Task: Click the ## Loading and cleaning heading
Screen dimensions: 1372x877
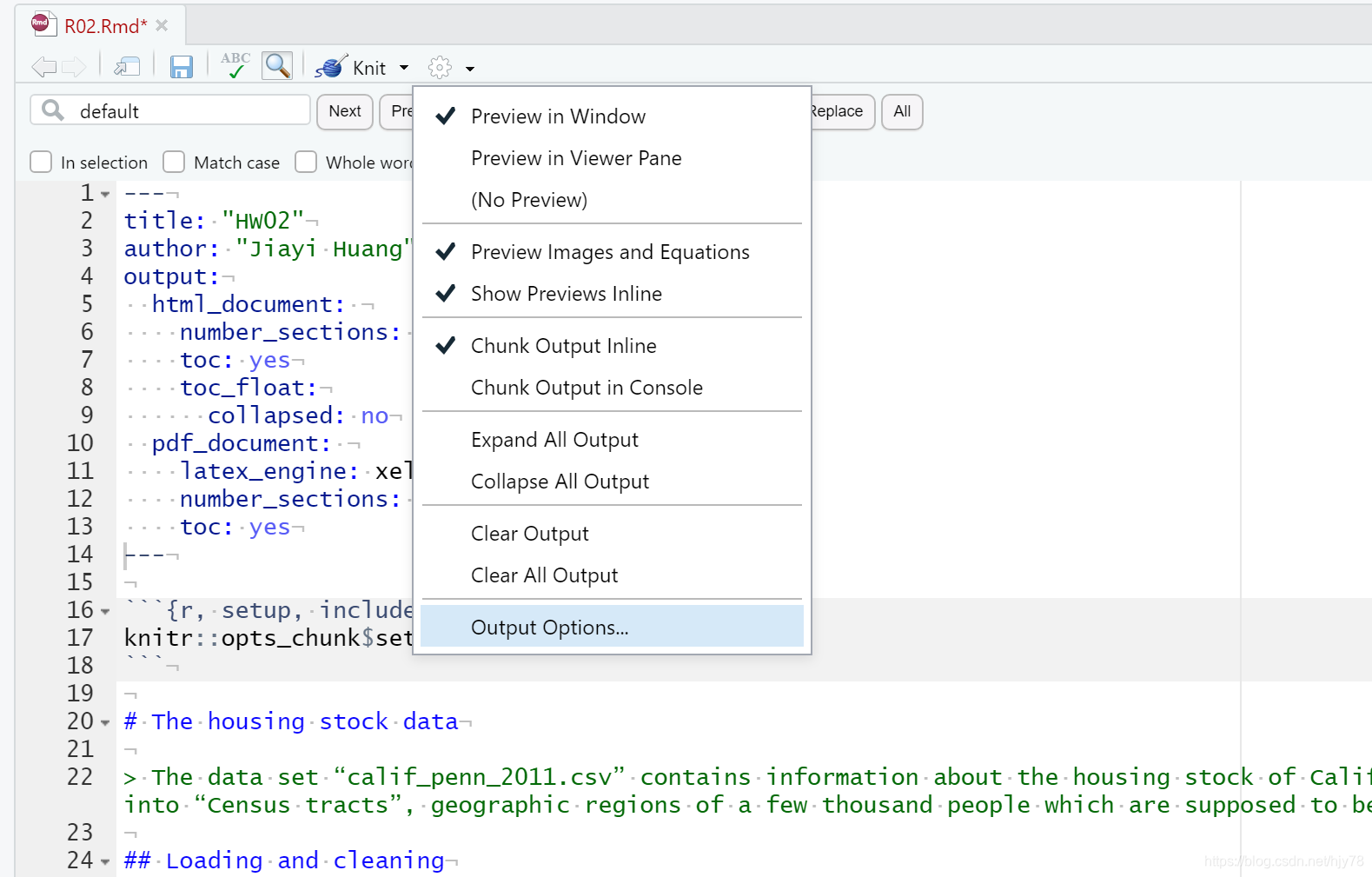Action: (284, 860)
